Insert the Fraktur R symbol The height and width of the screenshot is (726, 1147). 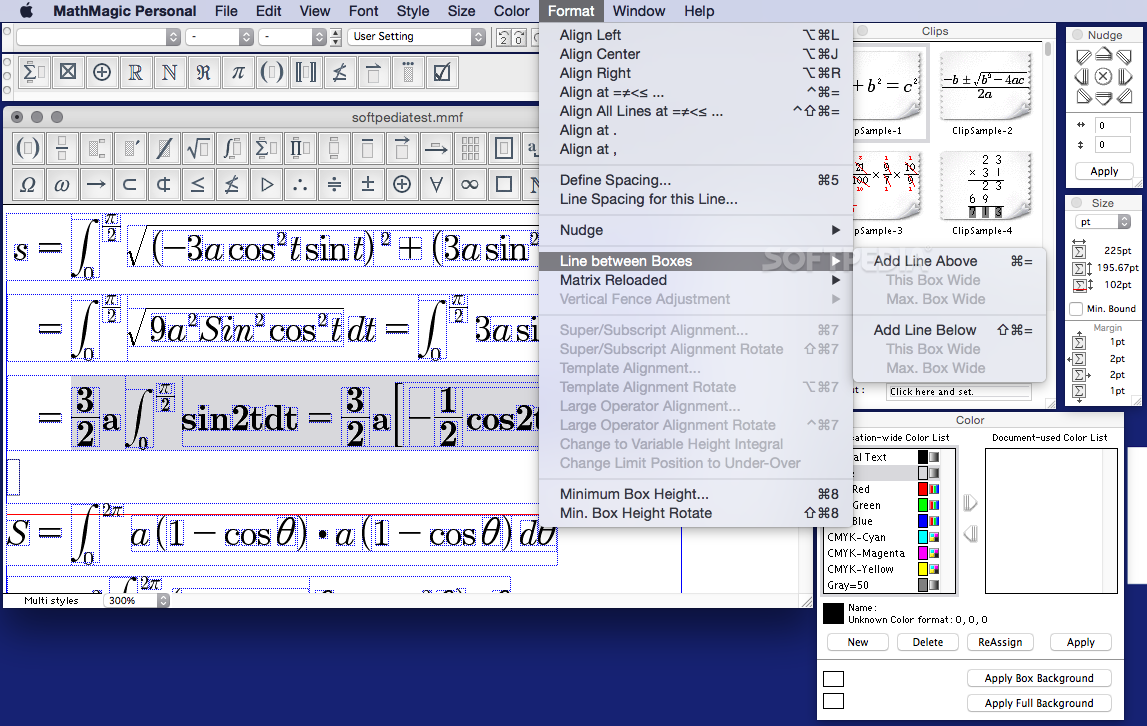tap(203, 72)
